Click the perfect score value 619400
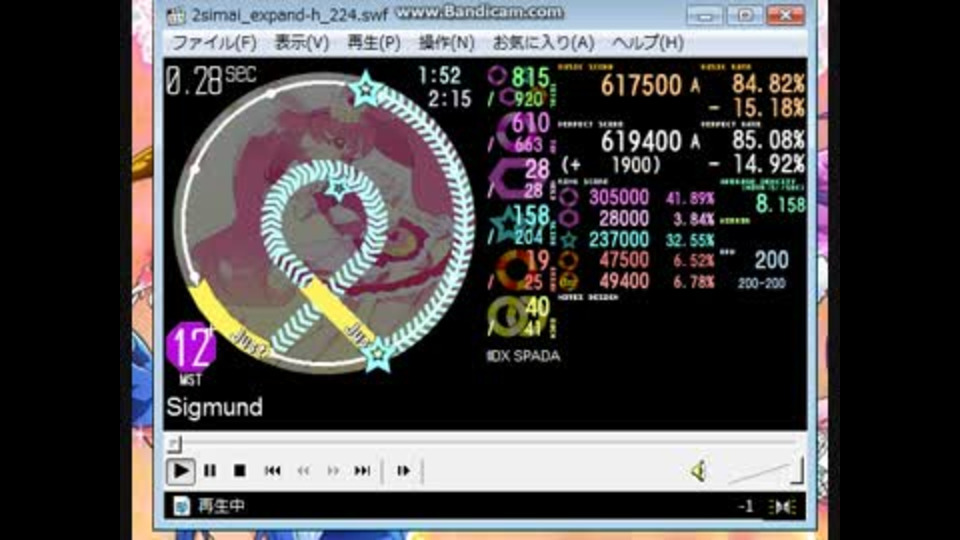Screen dimensions: 960x540 pos(641,142)
